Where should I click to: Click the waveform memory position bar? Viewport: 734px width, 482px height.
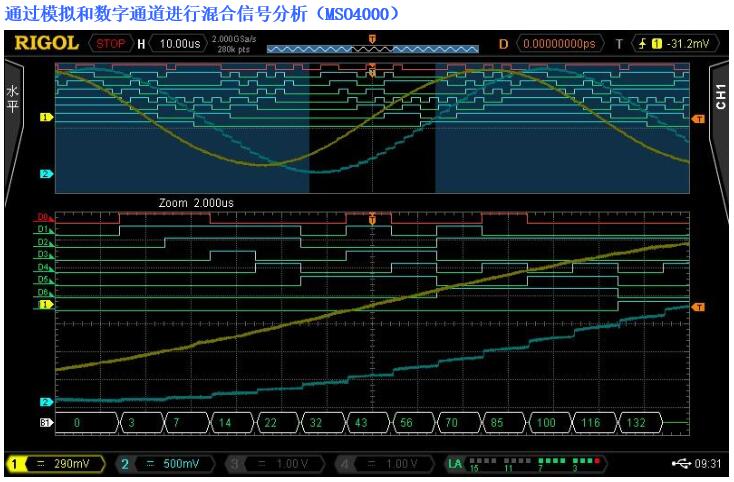click(x=372, y=45)
